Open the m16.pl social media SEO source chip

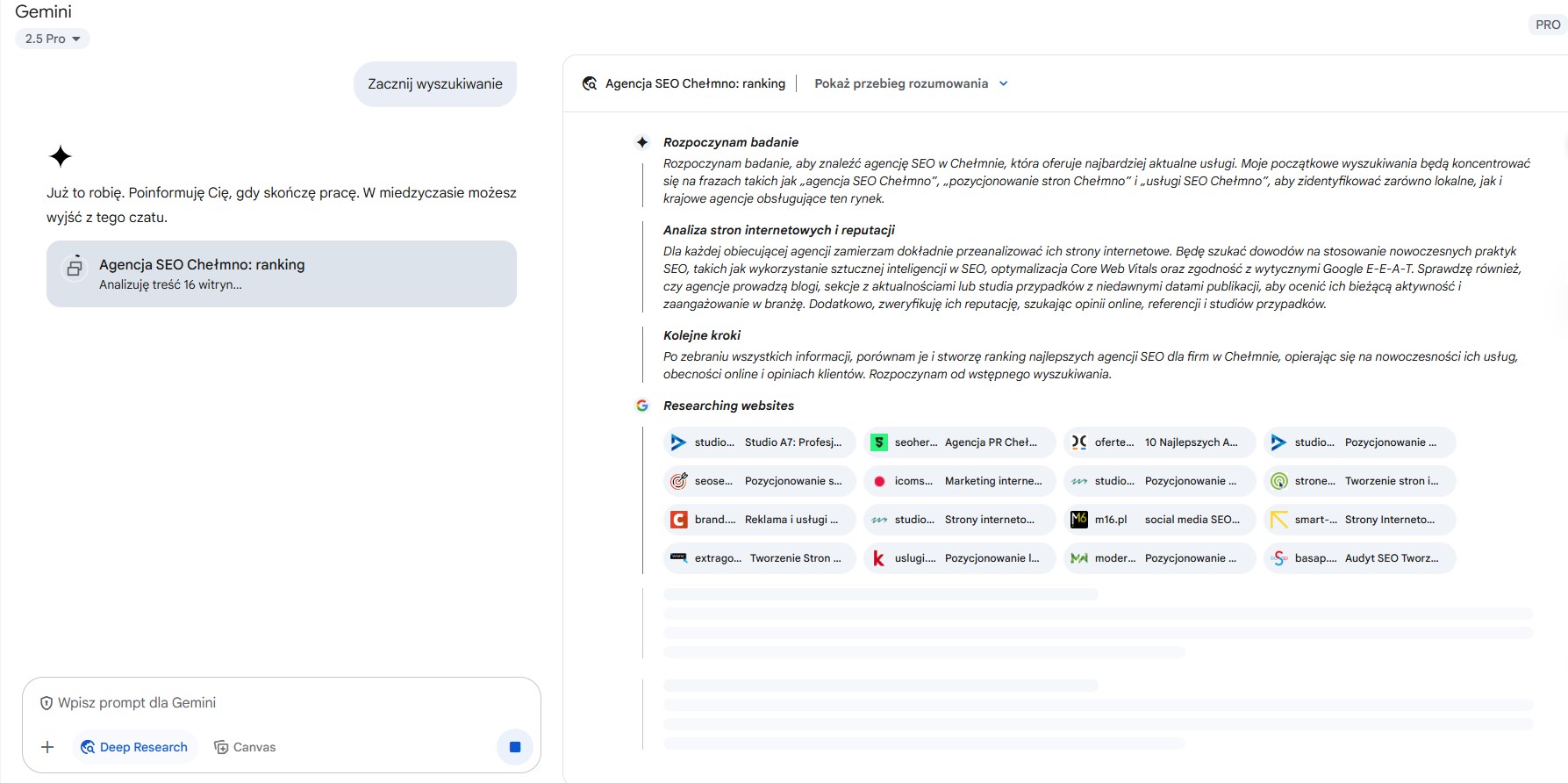[1159, 520]
